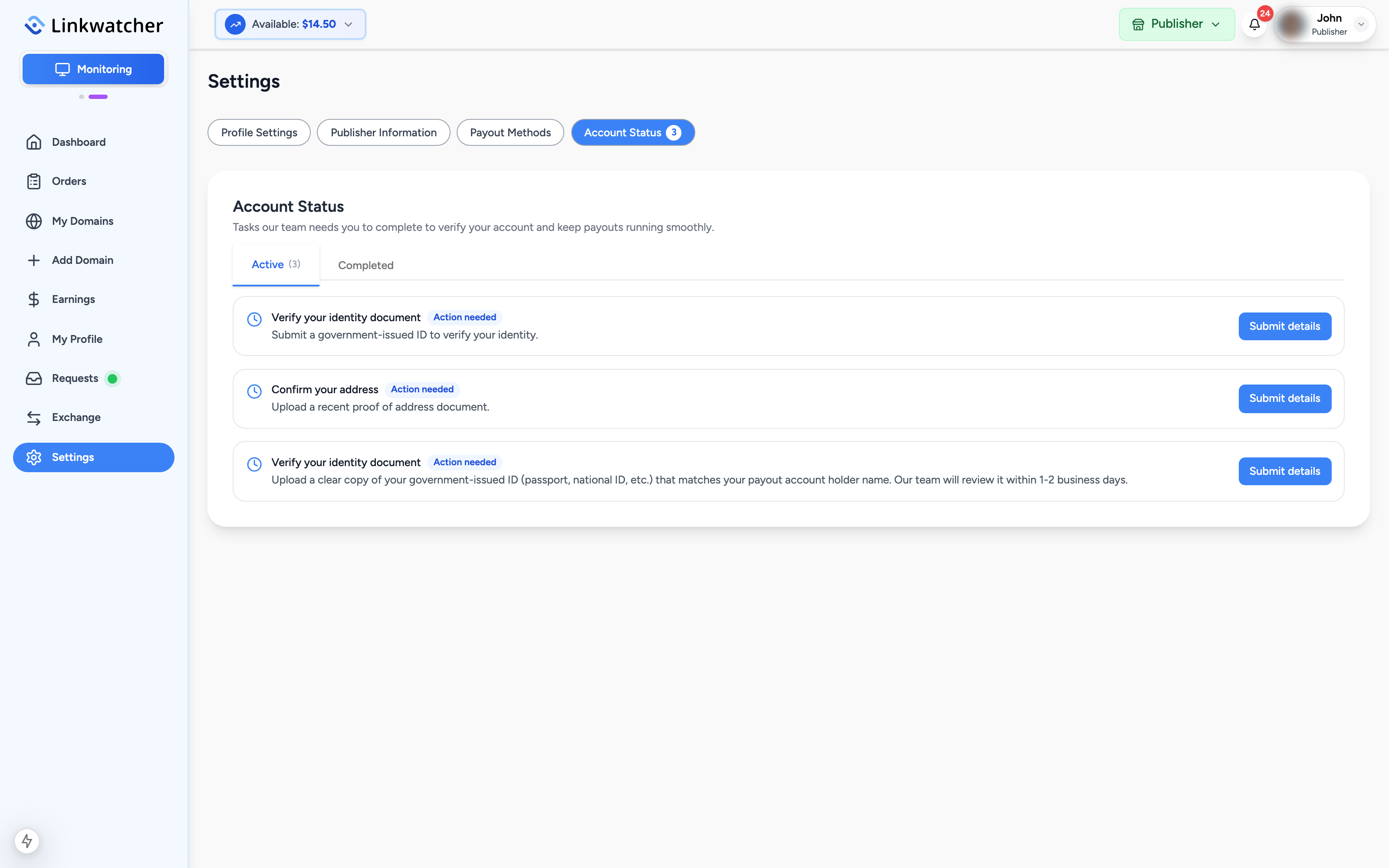Click the My Domains globe icon
This screenshot has height=868, width=1389.
click(34, 221)
